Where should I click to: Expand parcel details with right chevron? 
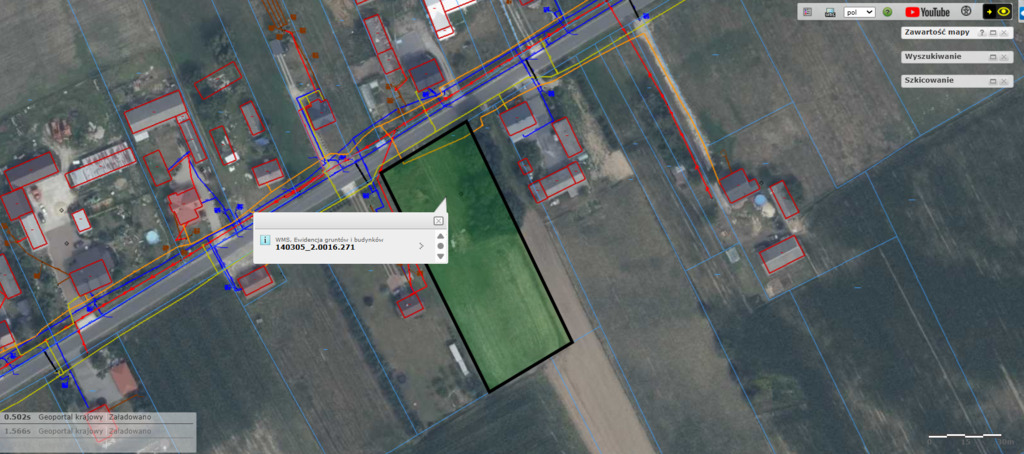[420, 245]
